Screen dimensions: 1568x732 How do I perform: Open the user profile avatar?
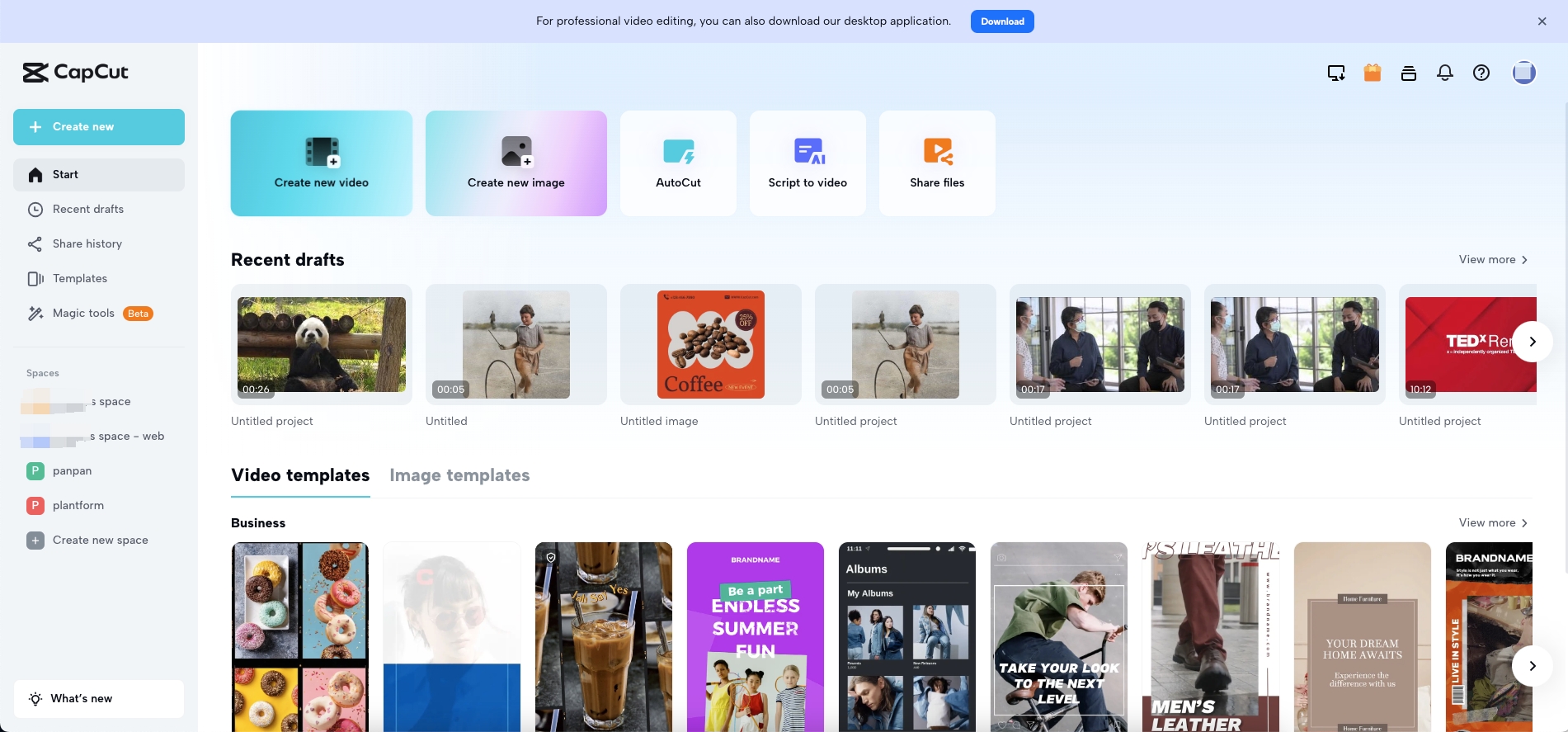[x=1524, y=73]
